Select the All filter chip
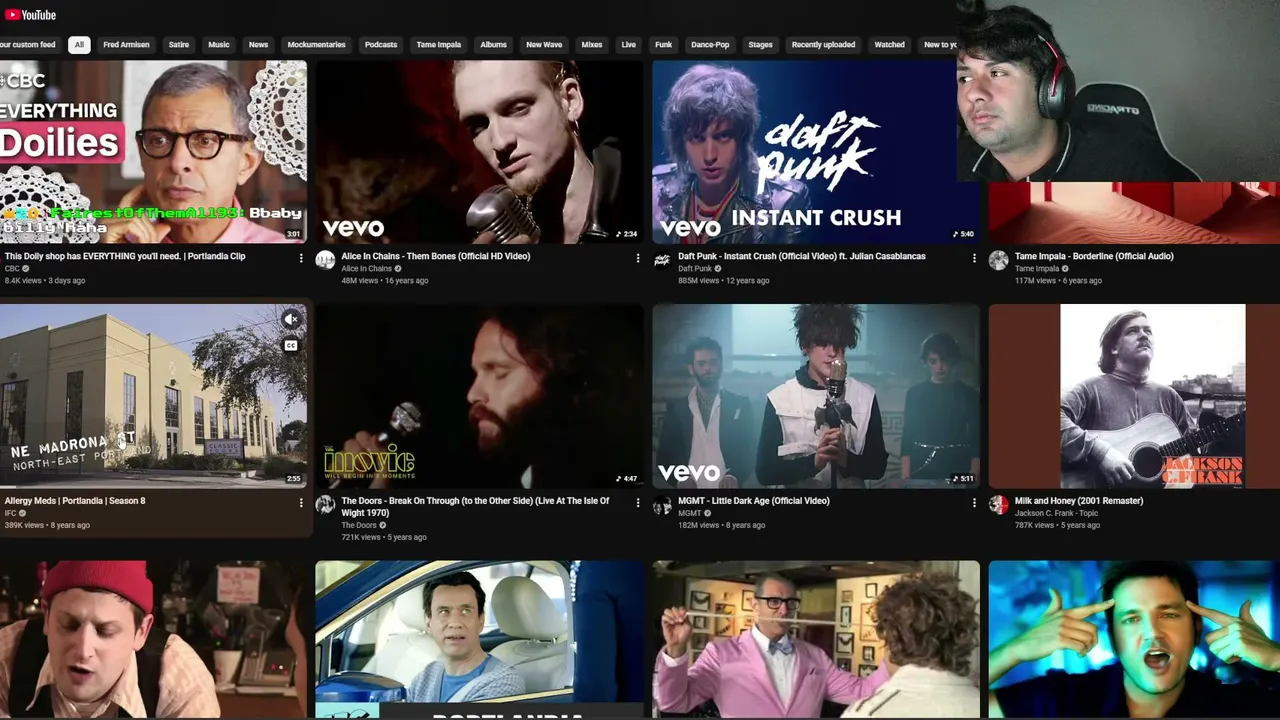Image resolution: width=1280 pixels, height=720 pixels. point(79,45)
